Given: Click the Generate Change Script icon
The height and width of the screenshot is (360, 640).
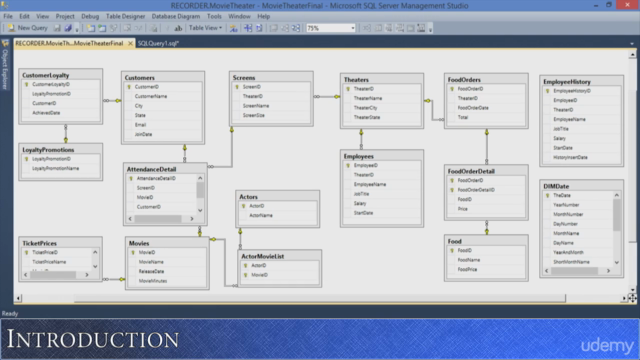Looking at the screenshot, I should coord(153,28).
